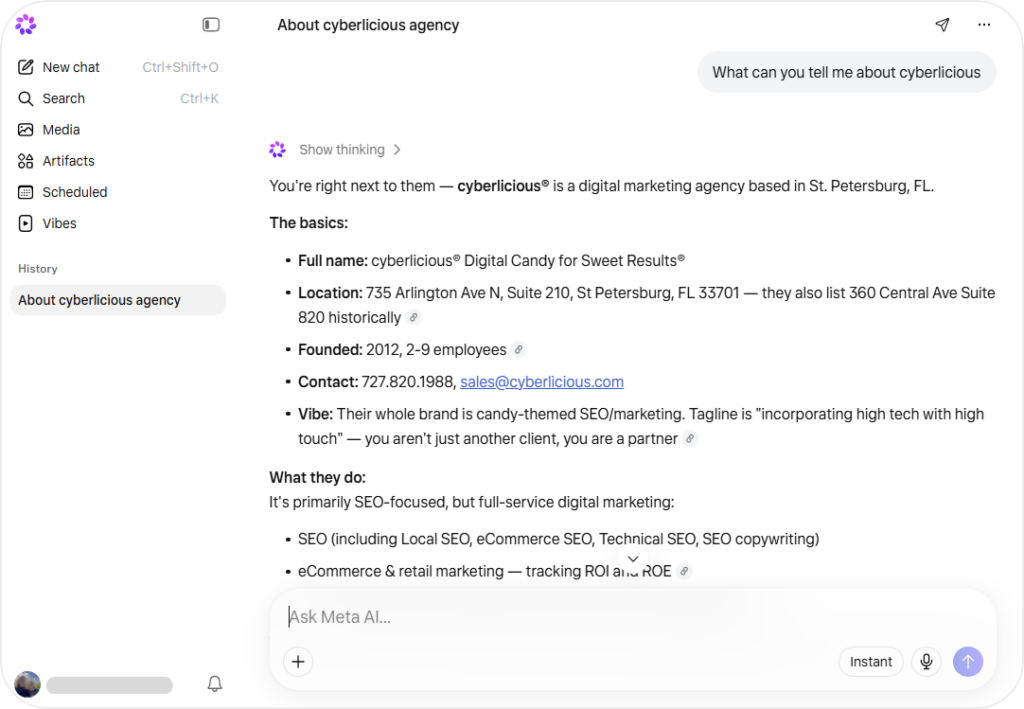This screenshot has width=1024, height=709.
Task: Click the Vibes play icon
Action: click(x=25, y=223)
